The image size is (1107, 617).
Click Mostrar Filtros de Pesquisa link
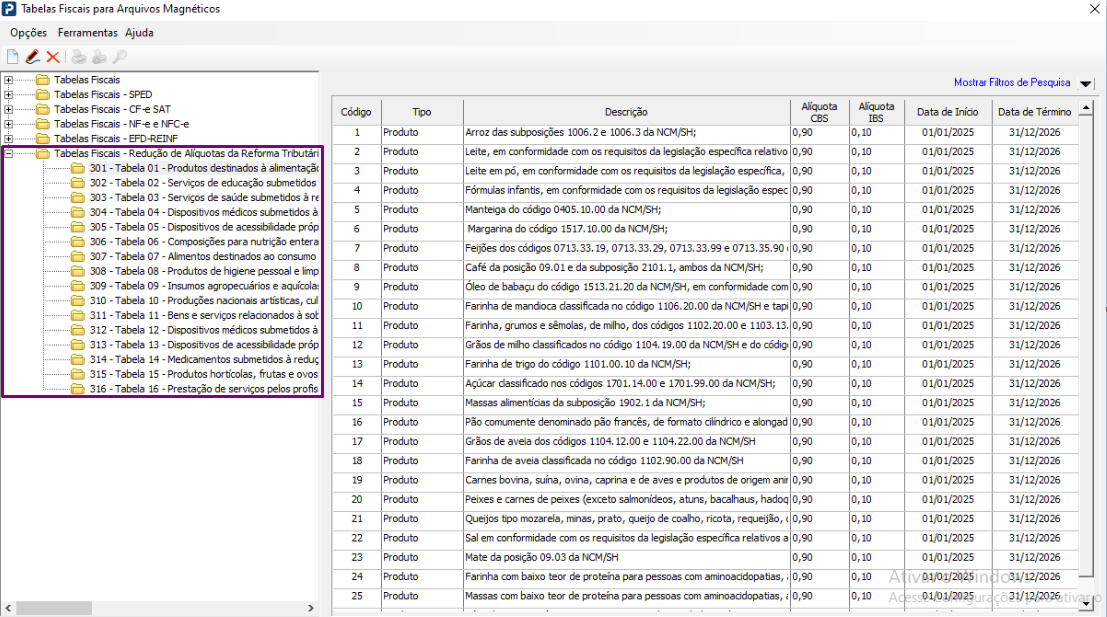click(1011, 83)
